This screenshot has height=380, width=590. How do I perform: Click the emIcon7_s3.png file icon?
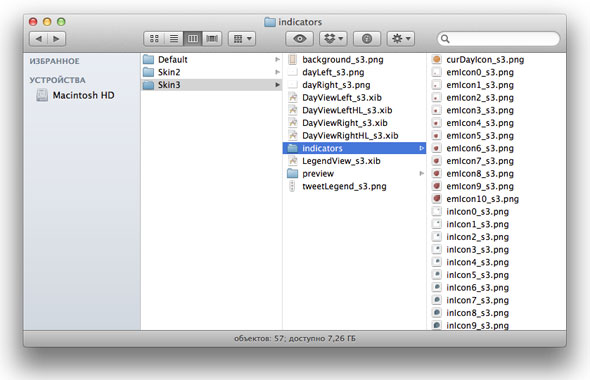click(436, 161)
